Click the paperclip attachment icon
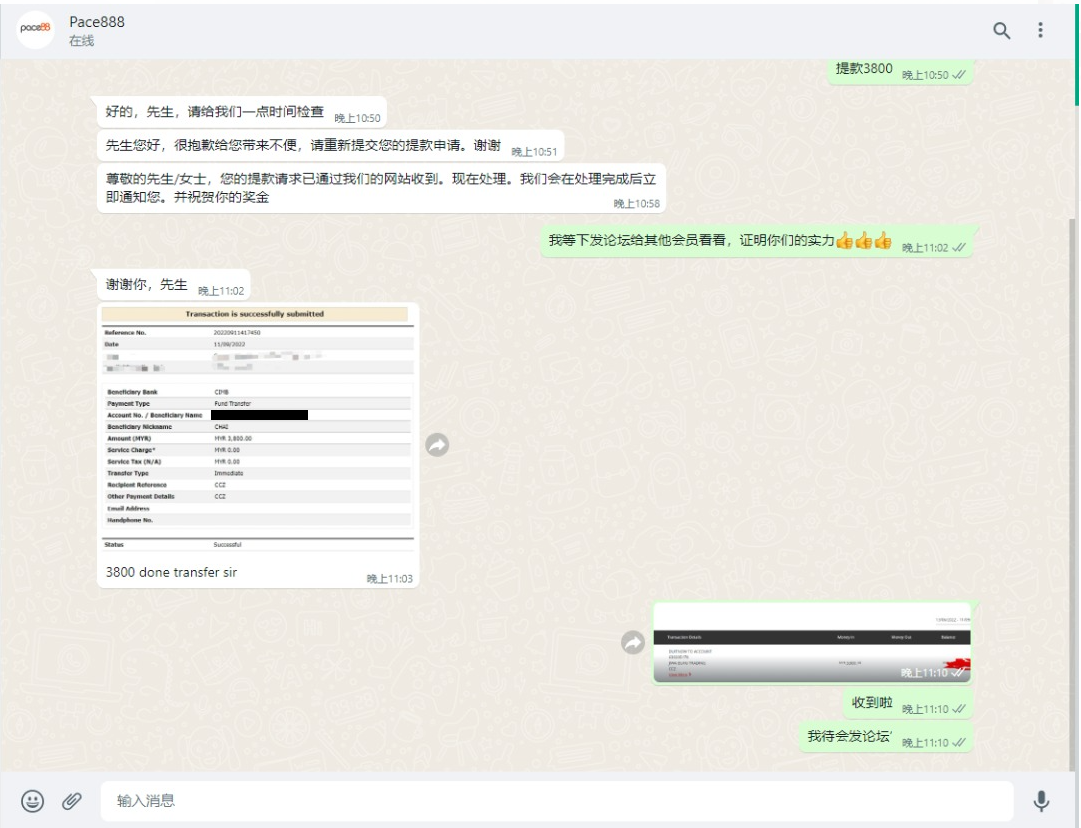Image resolution: width=1081 pixels, height=828 pixels. tap(71, 800)
